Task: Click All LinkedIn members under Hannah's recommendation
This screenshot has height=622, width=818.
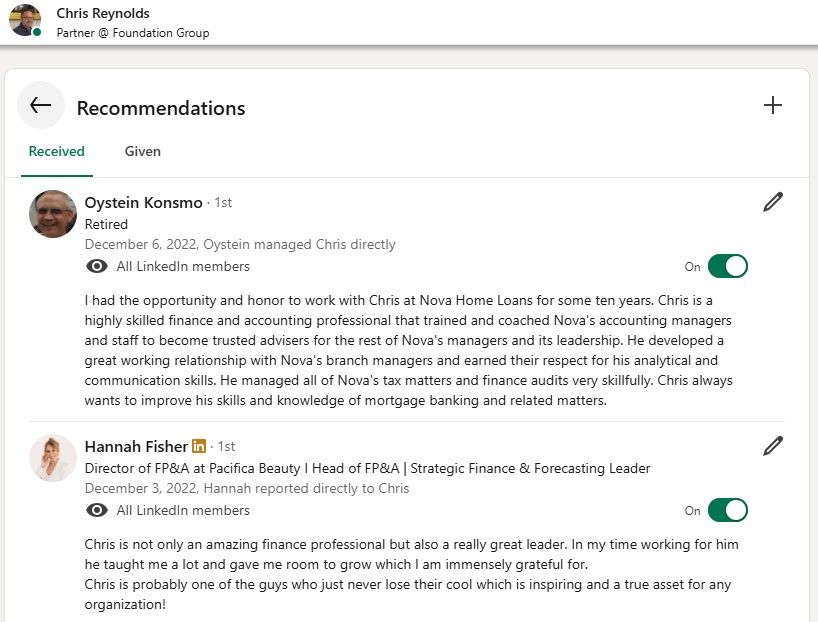Action: (x=183, y=510)
